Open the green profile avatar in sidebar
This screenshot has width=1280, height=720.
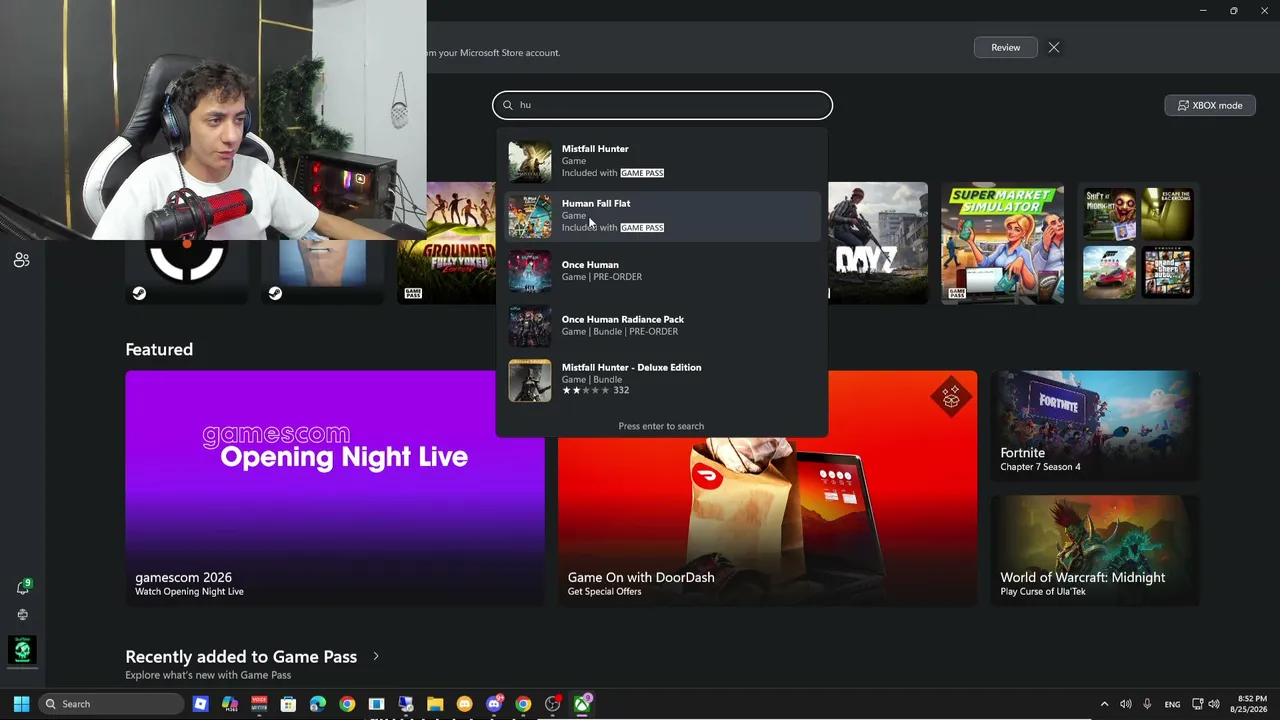pos(22,650)
